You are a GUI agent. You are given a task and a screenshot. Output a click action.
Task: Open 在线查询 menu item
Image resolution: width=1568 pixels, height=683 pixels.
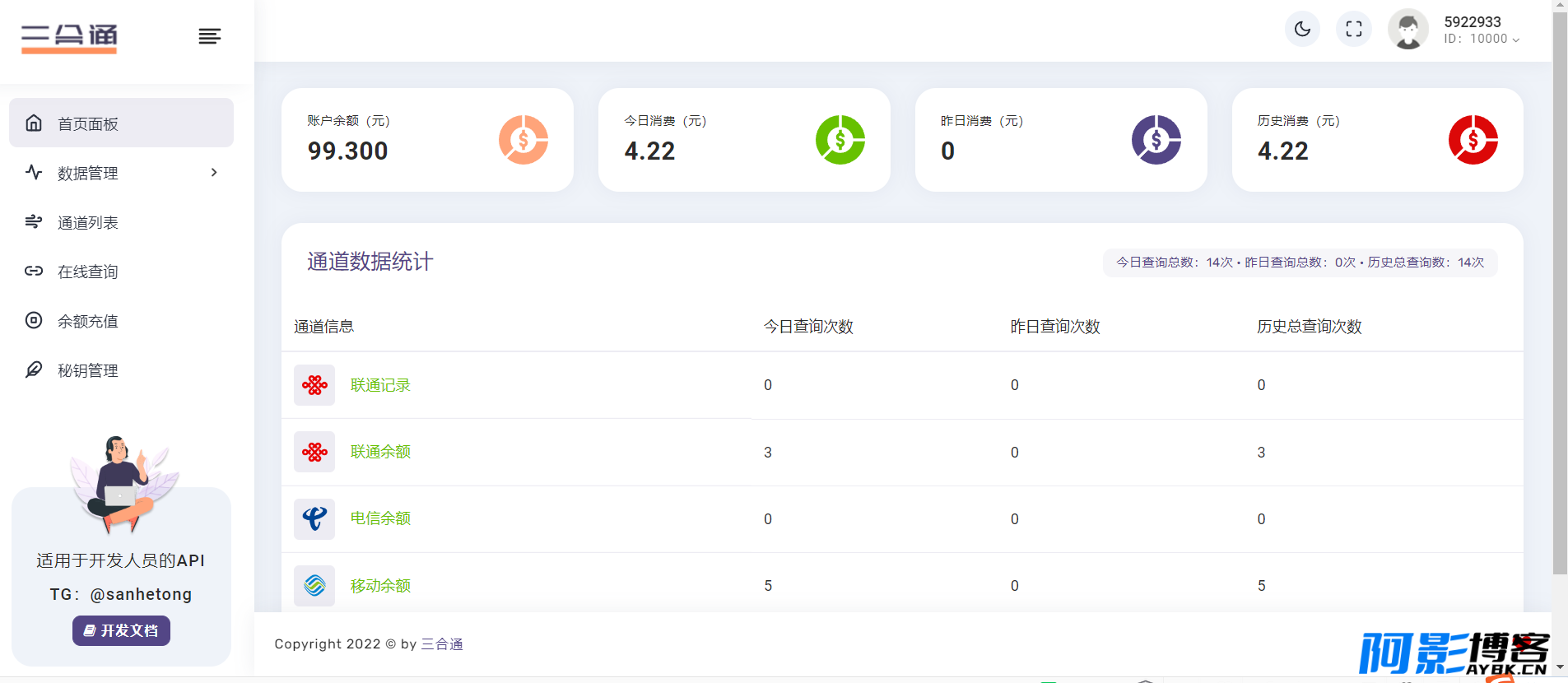tap(121, 272)
